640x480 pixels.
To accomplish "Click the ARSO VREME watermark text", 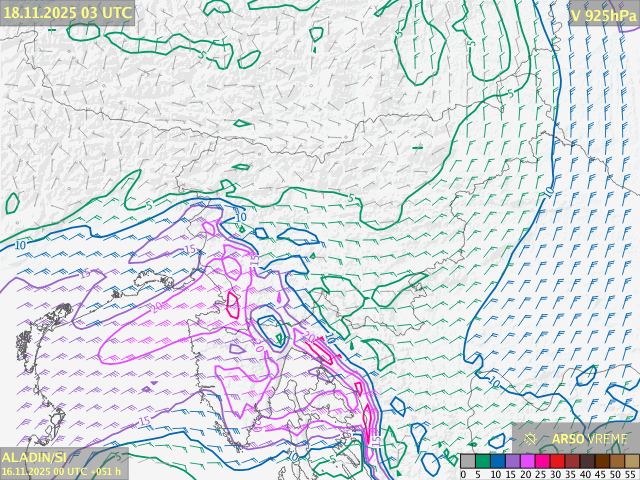I will [x=590, y=439].
